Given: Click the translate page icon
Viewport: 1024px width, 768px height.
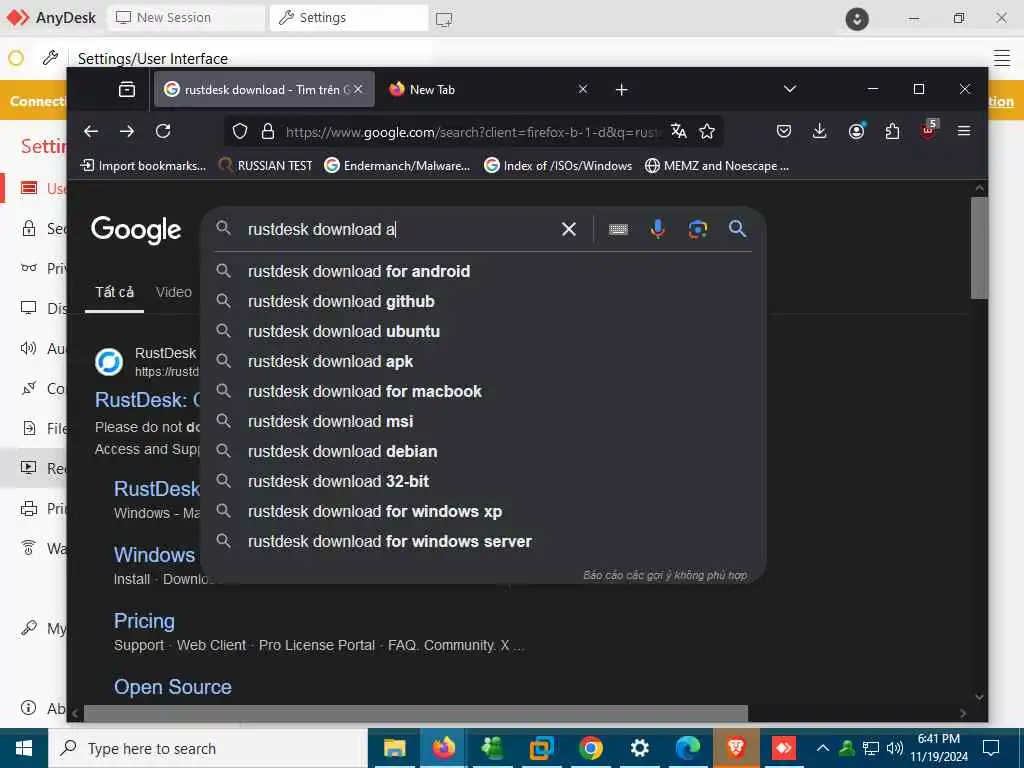Looking at the screenshot, I should (679, 131).
